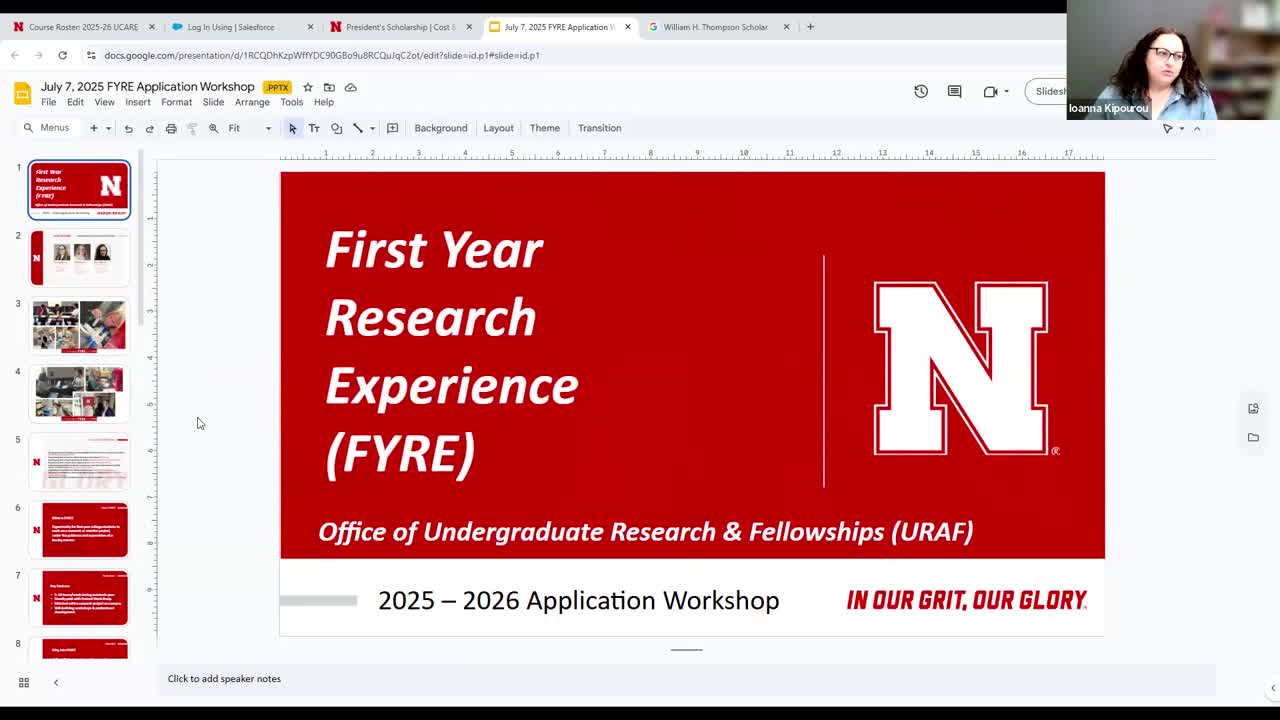
Task: Open the Help menu
Action: tap(324, 102)
